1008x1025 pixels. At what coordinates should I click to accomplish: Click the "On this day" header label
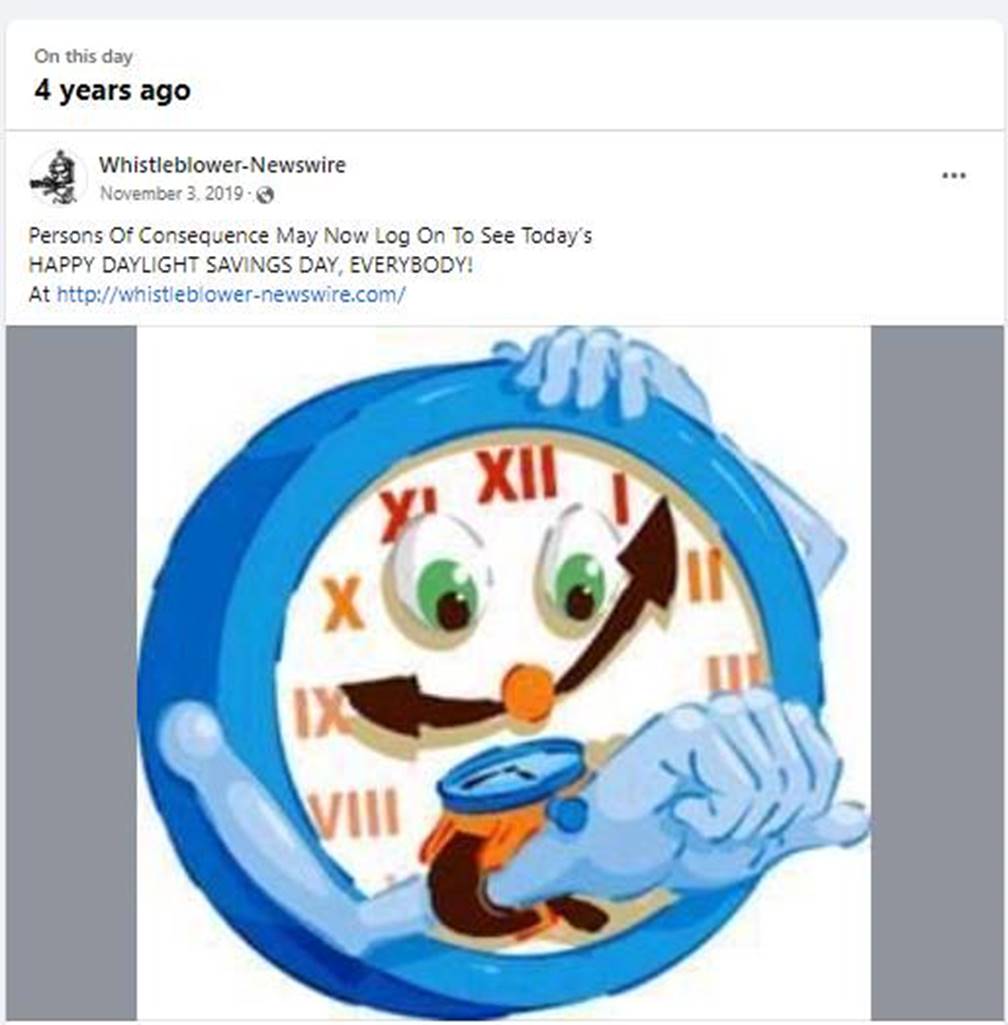pyautogui.click(x=83, y=56)
